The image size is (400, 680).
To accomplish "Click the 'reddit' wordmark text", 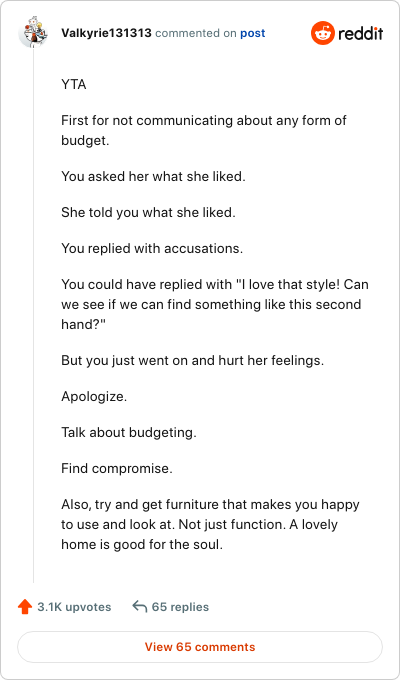I will point(361,33).
